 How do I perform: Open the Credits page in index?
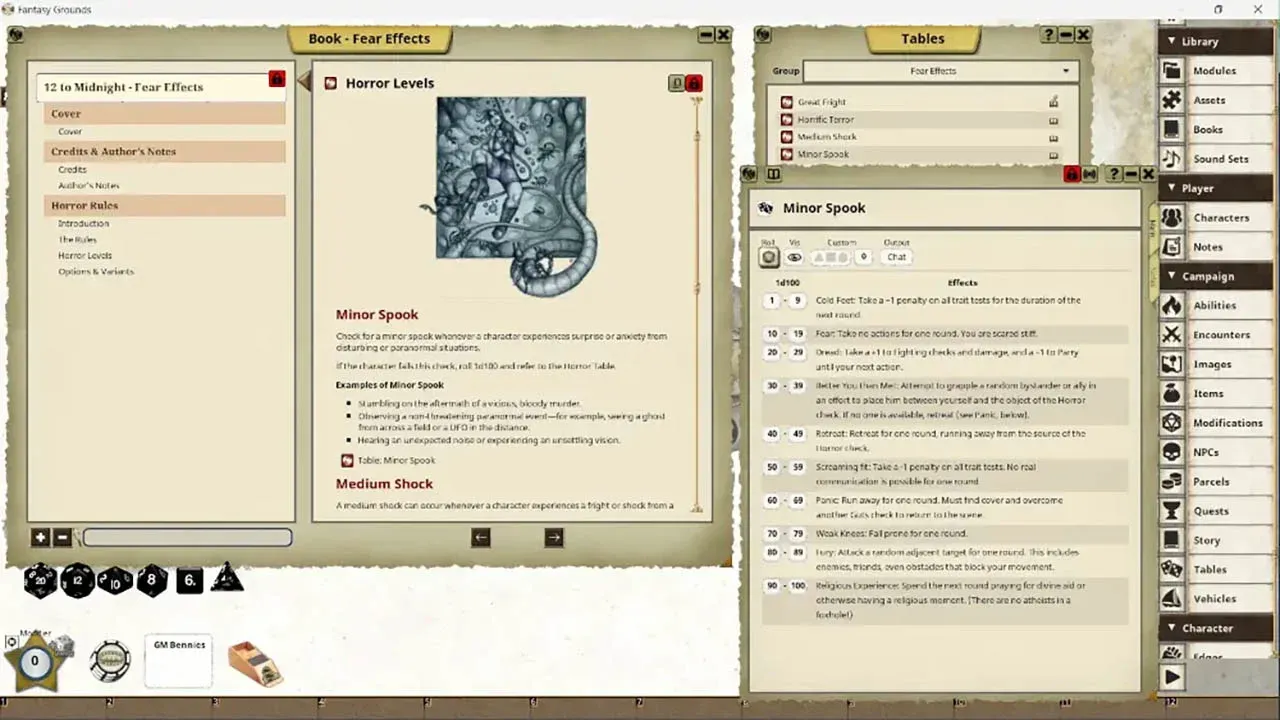(72, 170)
